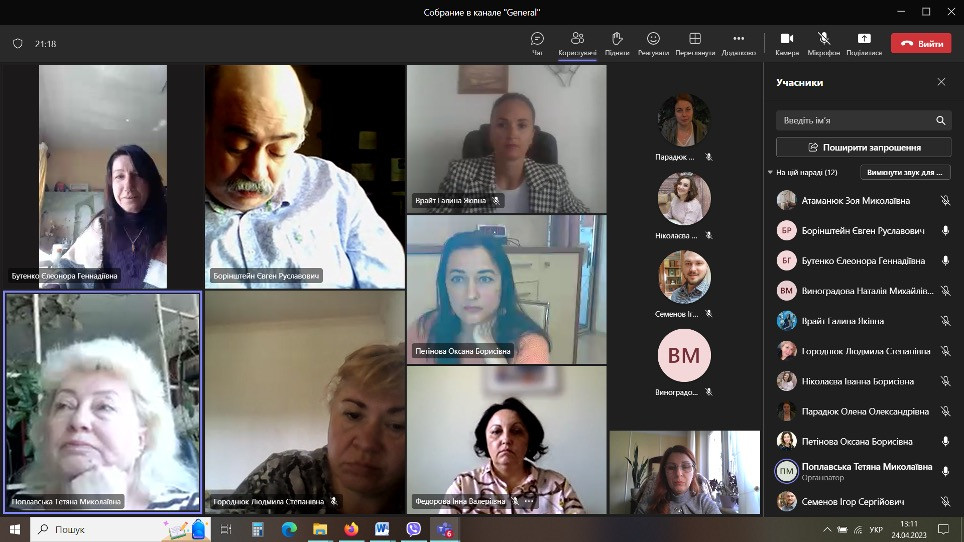Toggle mic icon for Виноградова Наталія Михайлівна
This screenshot has width=964, height=542.
946,291
